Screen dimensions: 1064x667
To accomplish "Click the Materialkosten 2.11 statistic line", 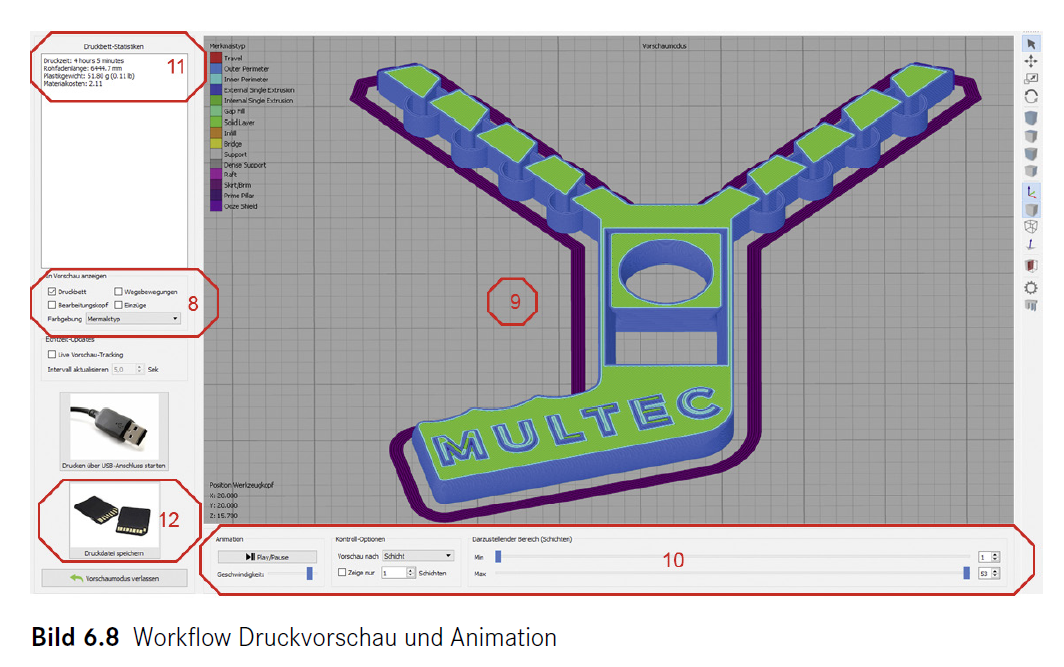I will [73, 83].
